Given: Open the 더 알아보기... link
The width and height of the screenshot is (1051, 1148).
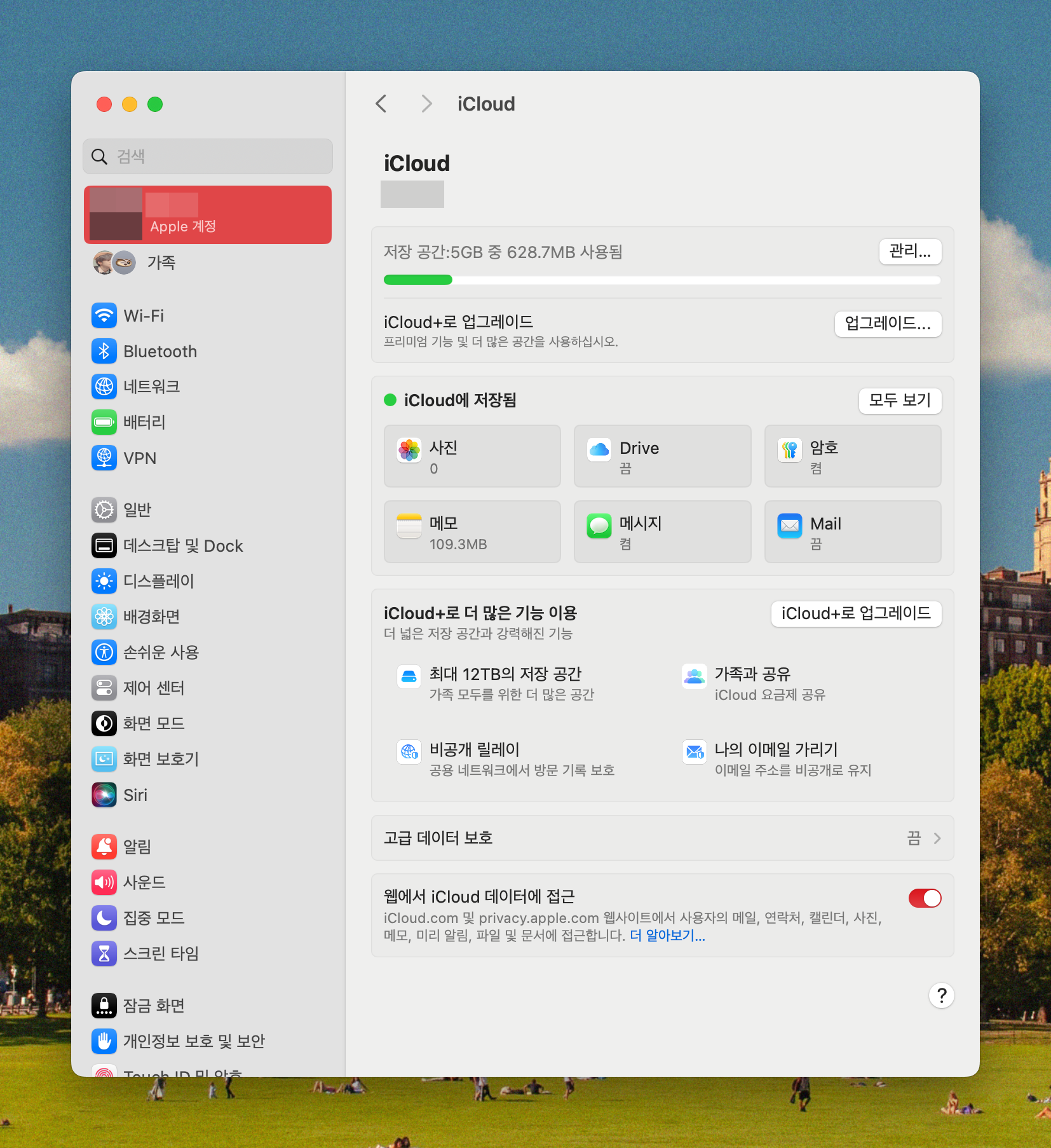Looking at the screenshot, I should pyautogui.click(x=667, y=936).
